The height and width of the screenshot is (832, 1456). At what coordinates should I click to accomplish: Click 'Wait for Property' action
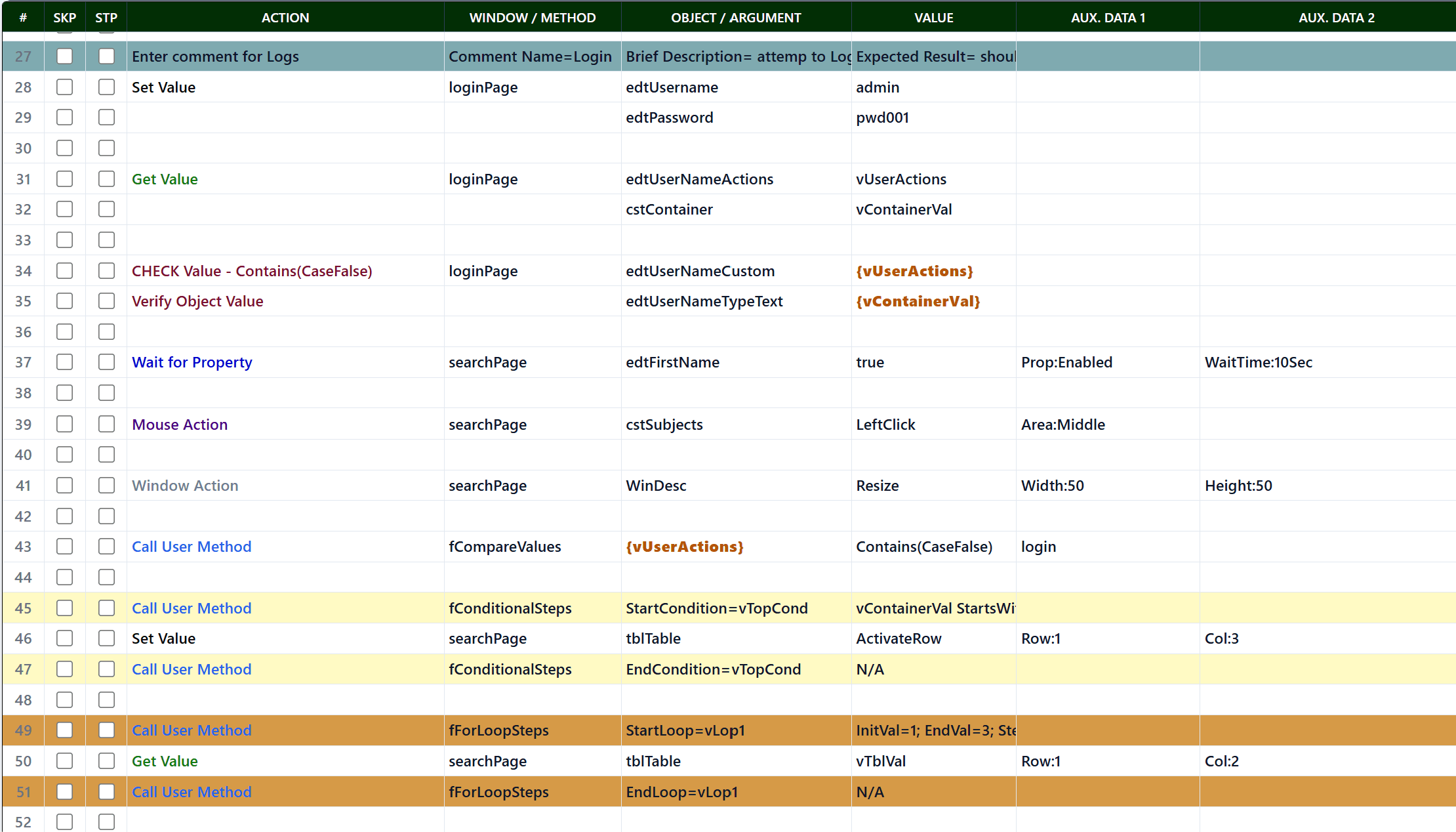point(285,362)
